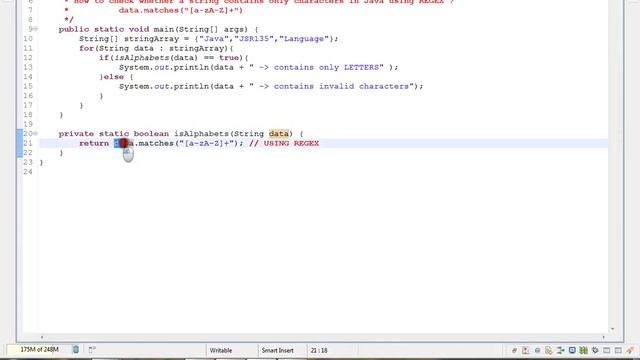
Task: Click "contains only LETTERS" string on line 13
Action: tap(316, 67)
